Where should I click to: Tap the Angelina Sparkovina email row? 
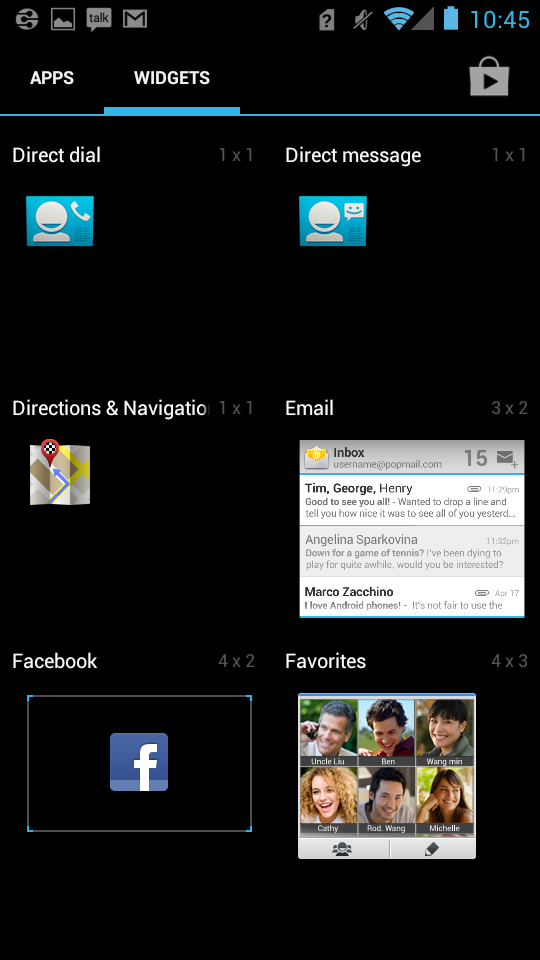pos(412,551)
